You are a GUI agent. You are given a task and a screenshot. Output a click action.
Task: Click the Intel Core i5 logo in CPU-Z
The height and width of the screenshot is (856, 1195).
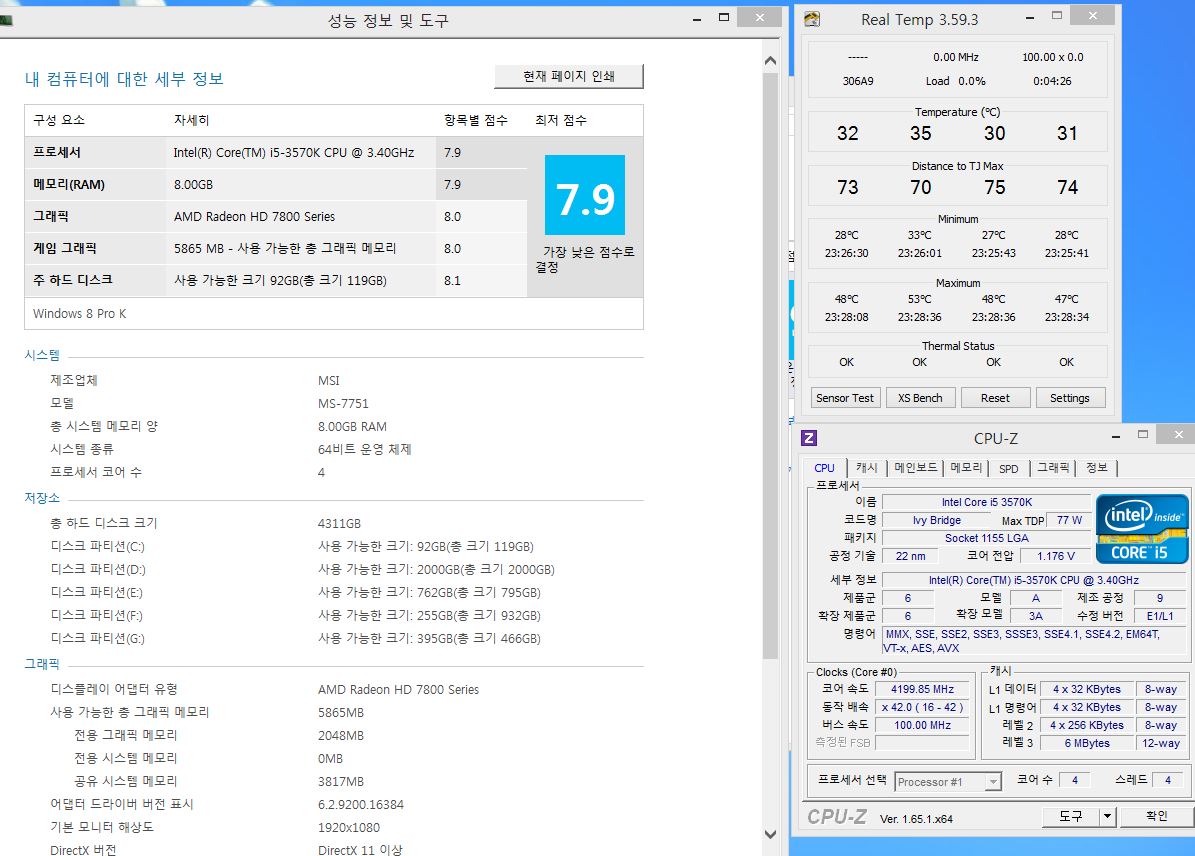pos(1142,529)
